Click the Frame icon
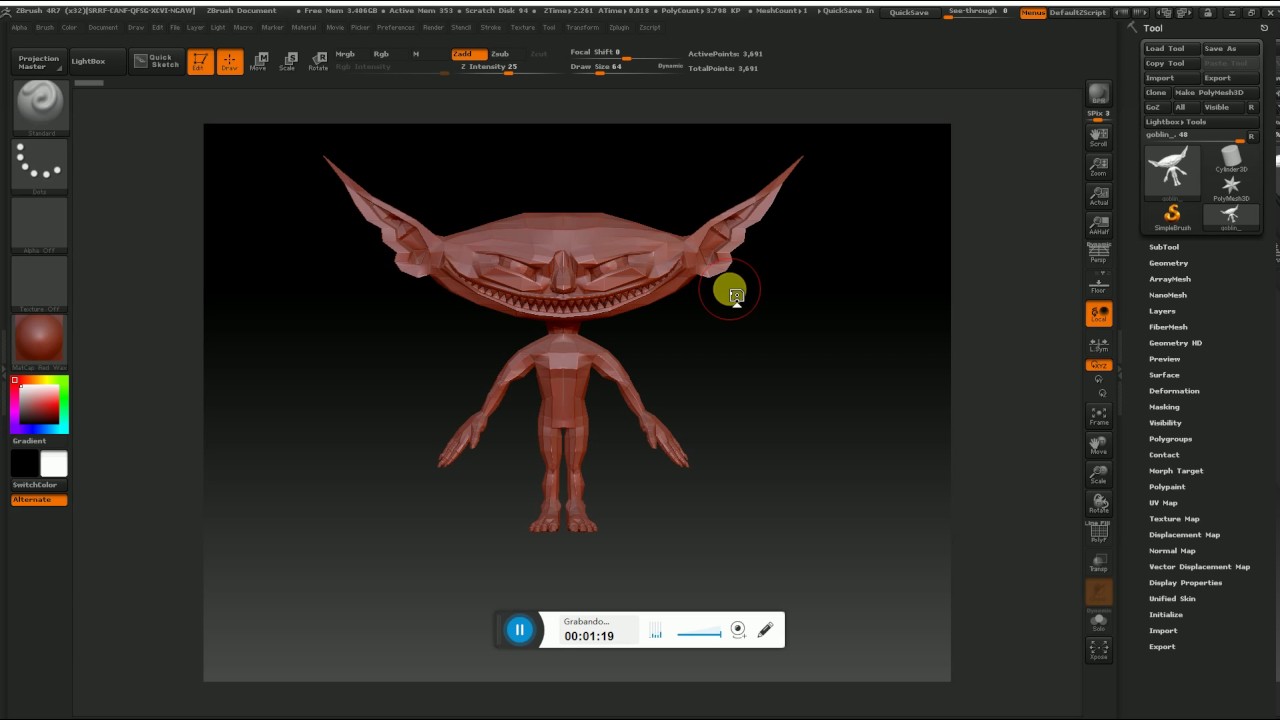Screen dimensions: 1280x720 [x=1099, y=416]
